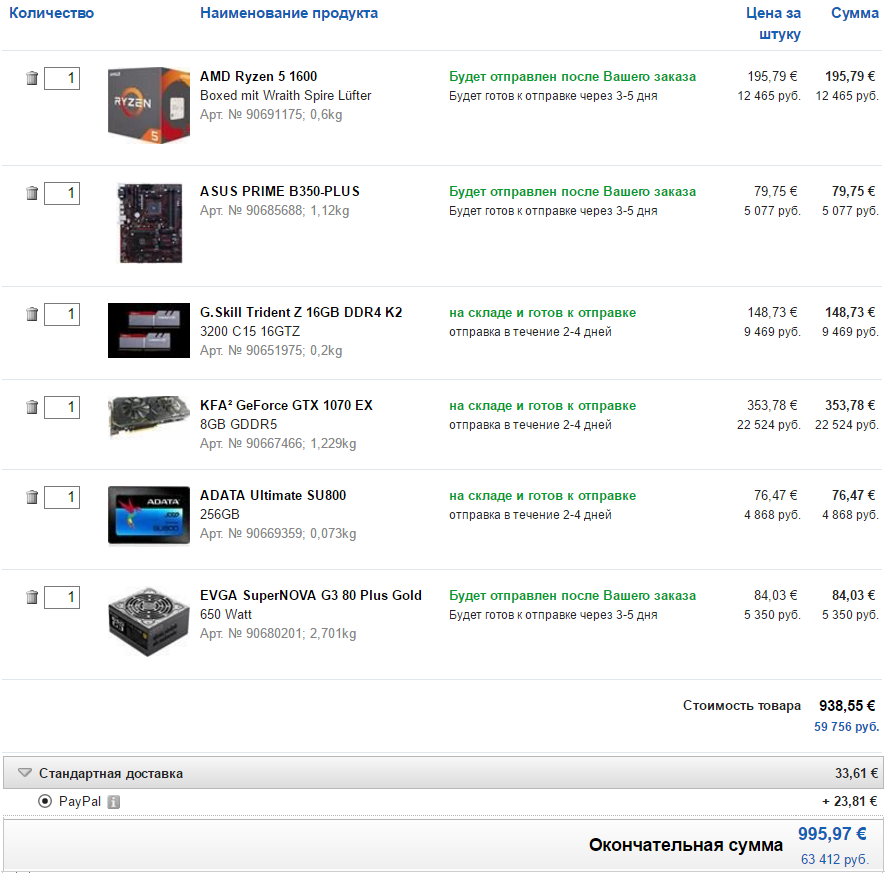The height and width of the screenshot is (873, 885).
Task: Click quantity box for G.Skill Trident Z
Action: [62, 314]
